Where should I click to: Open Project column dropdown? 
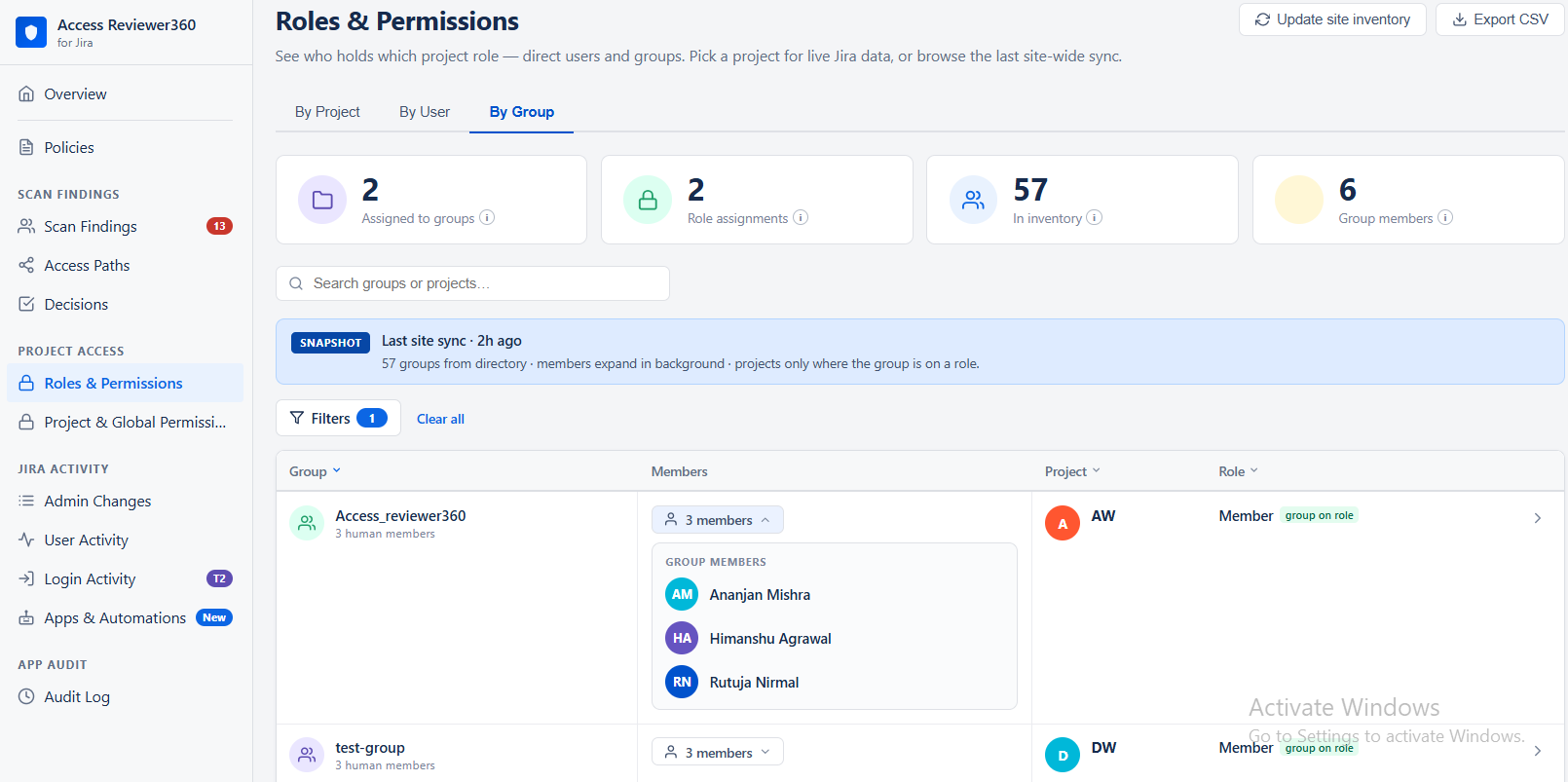pyautogui.click(x=1072, y=471)
